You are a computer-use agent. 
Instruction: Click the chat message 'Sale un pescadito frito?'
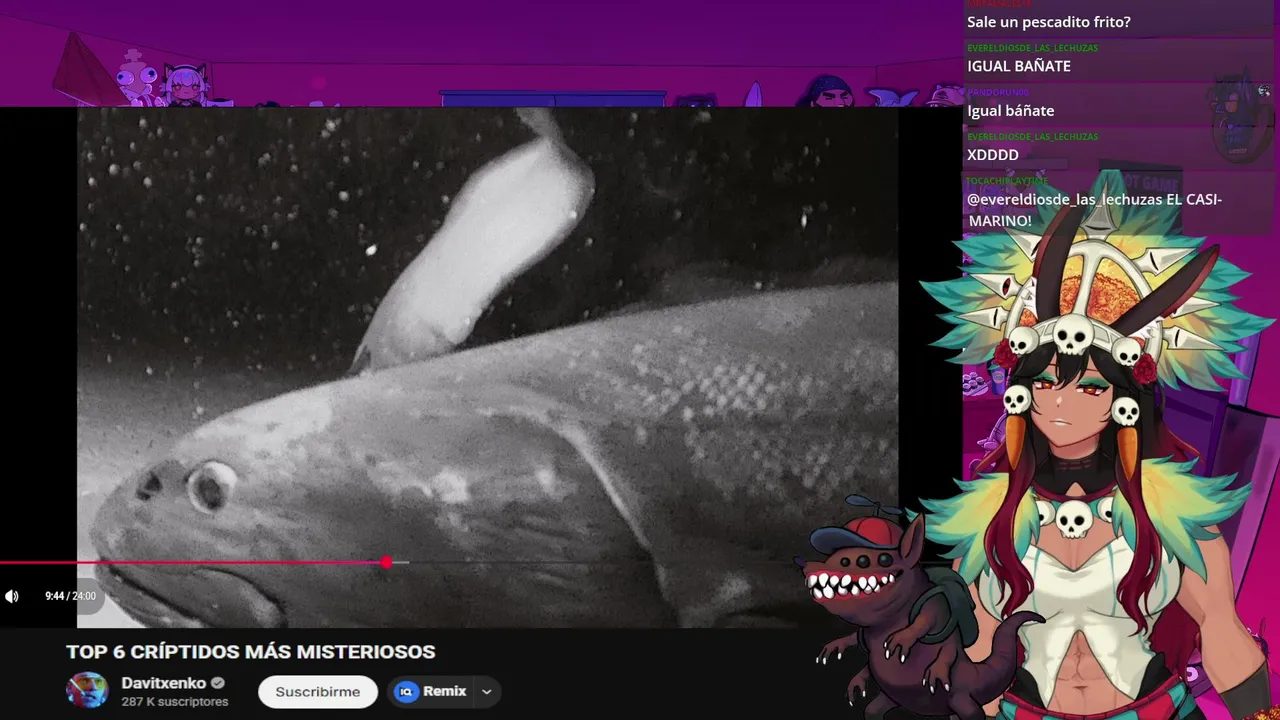pos(1048,22)
